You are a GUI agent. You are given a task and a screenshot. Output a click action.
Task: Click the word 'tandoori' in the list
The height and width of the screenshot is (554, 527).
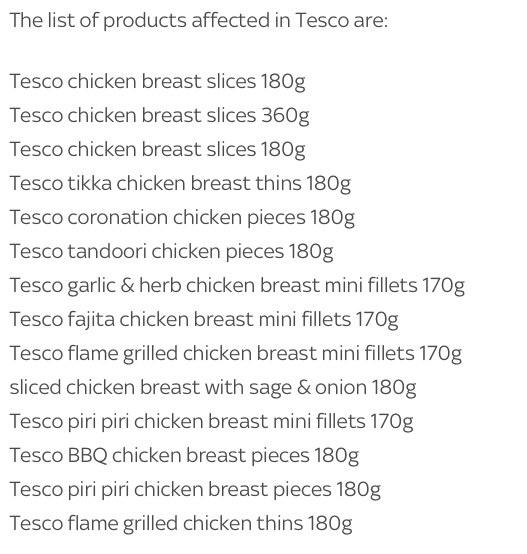[107, 251]
